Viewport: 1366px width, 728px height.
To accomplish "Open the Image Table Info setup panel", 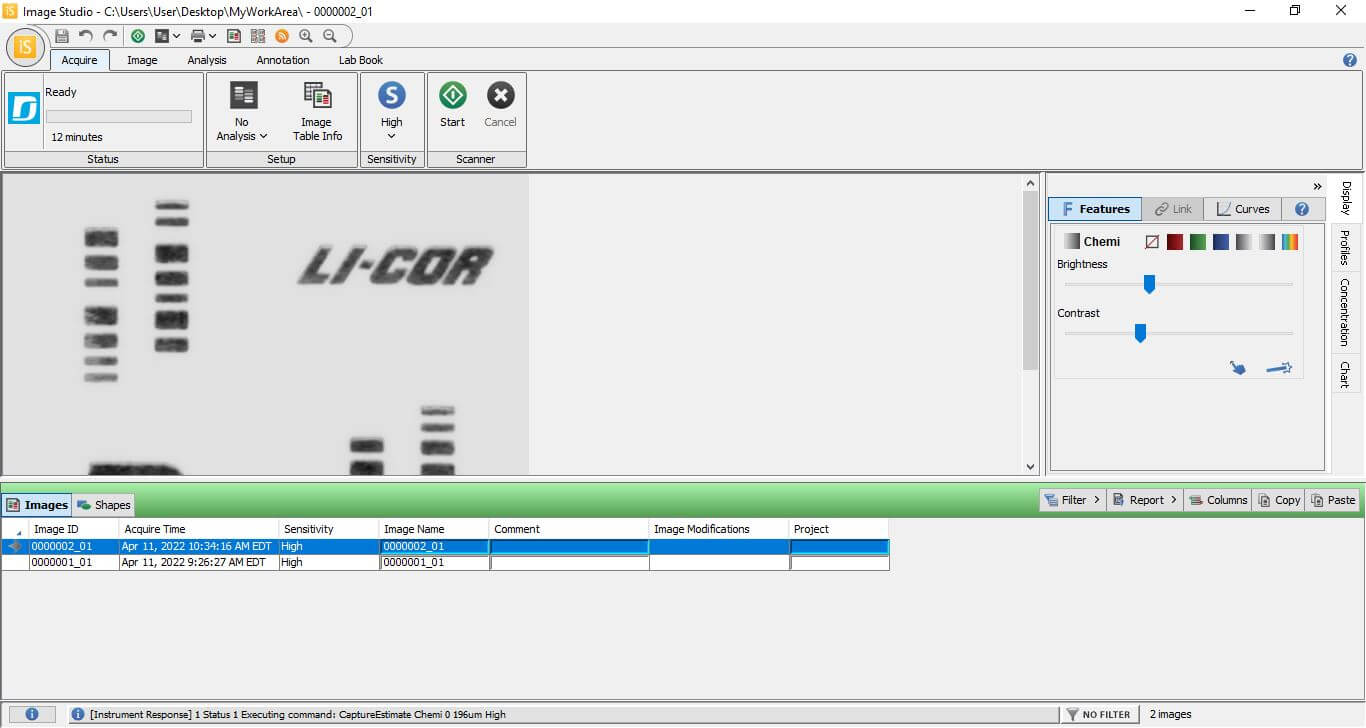I will click(317, 110).
